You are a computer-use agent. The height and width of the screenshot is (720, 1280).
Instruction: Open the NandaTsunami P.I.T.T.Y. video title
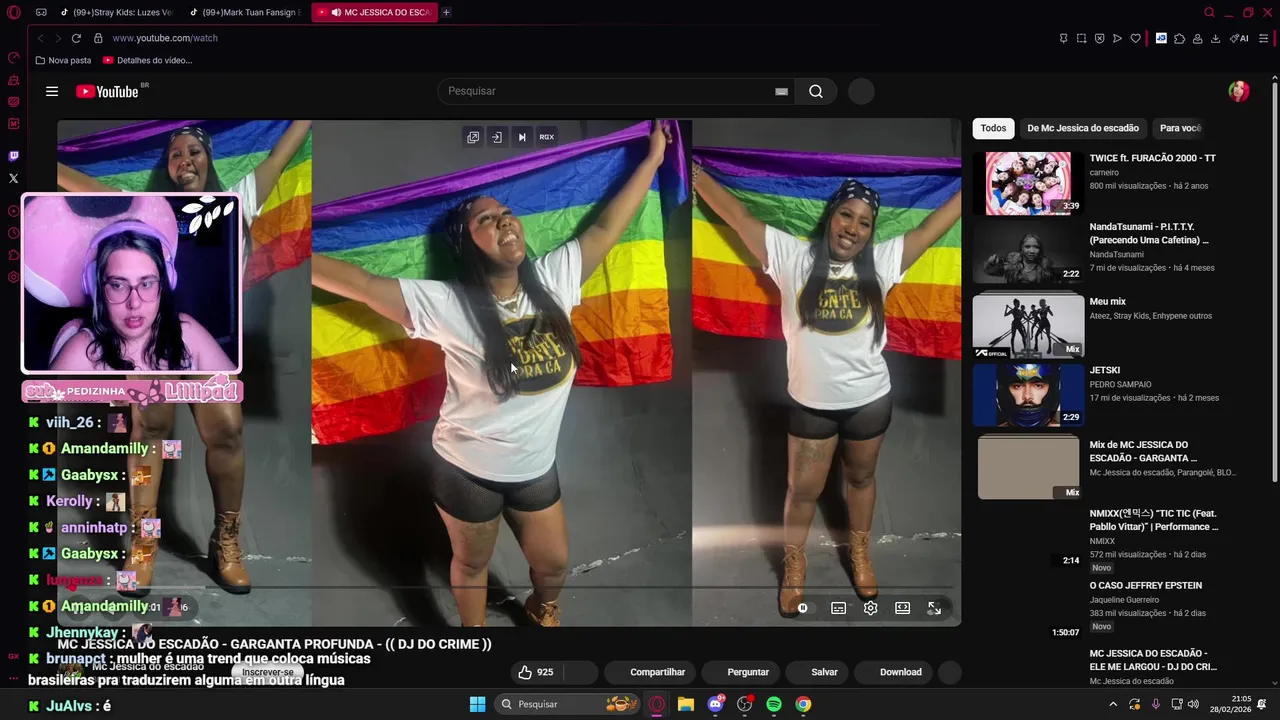point(1149,233)
